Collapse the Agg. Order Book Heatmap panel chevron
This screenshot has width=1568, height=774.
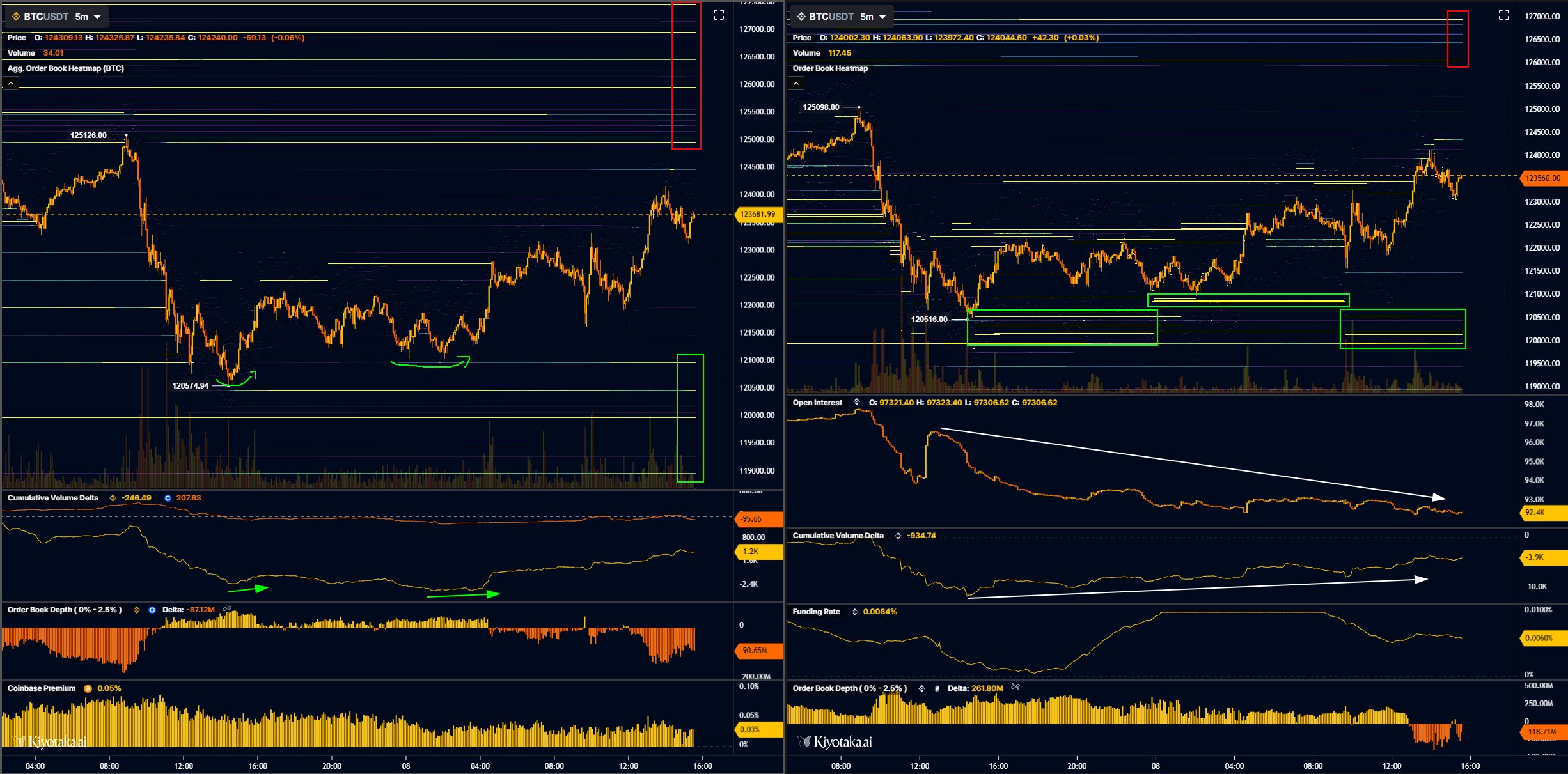pos(11,82)
